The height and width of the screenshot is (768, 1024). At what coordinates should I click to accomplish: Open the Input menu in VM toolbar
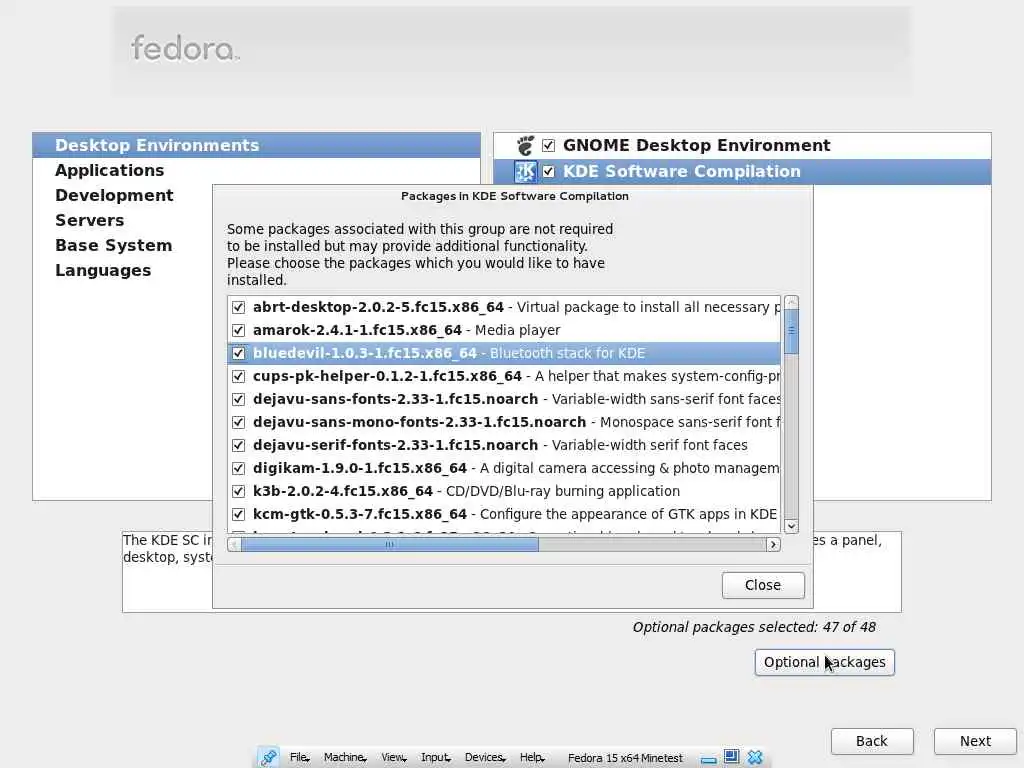pos(436,758)
